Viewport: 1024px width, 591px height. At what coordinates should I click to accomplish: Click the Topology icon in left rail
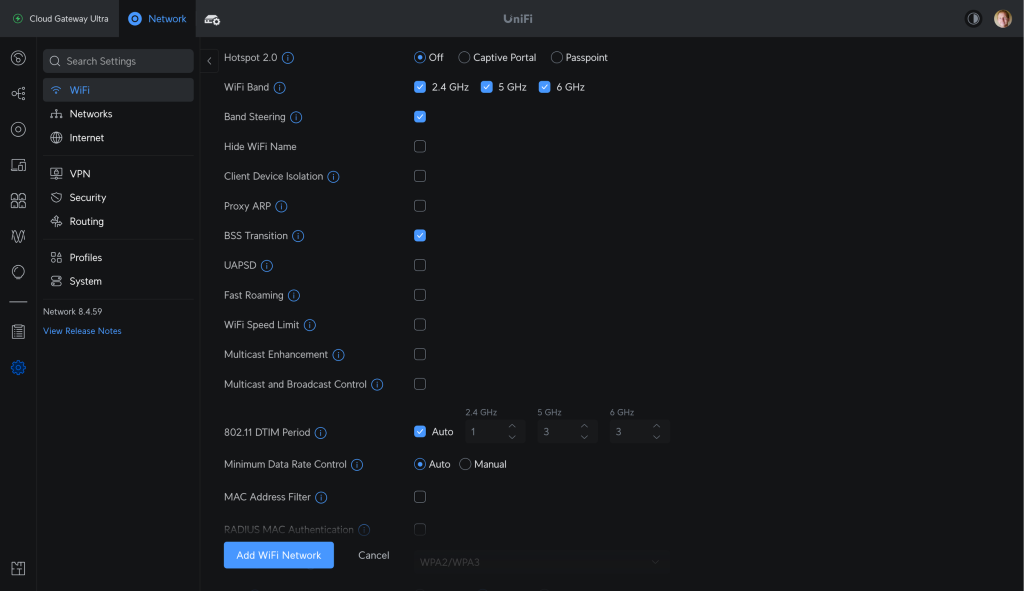tap(18, 93)
